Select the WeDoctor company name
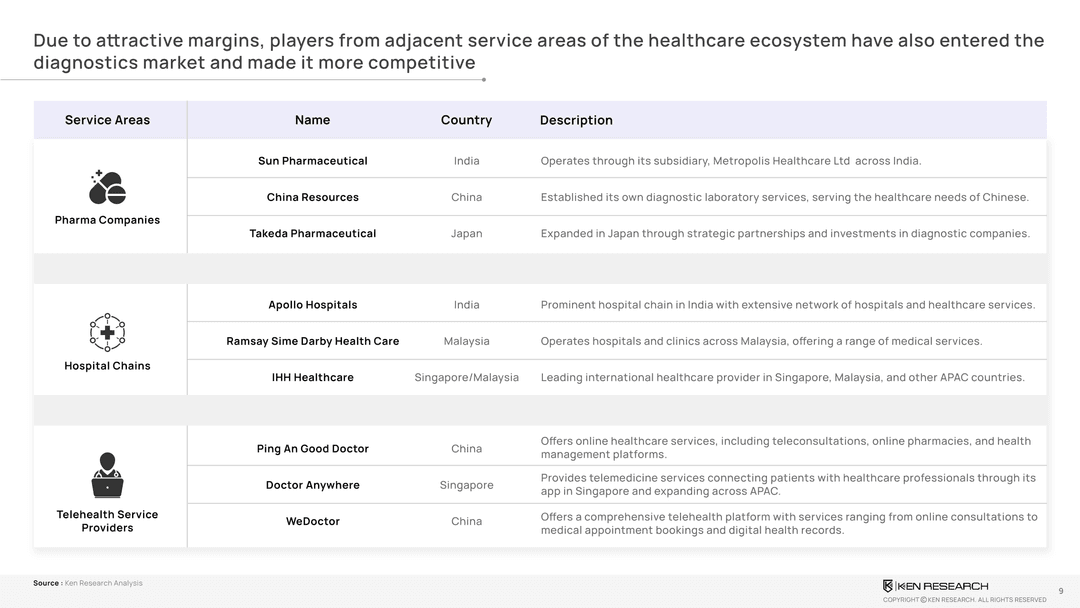The image size is (1080, 608). point(312,521)
